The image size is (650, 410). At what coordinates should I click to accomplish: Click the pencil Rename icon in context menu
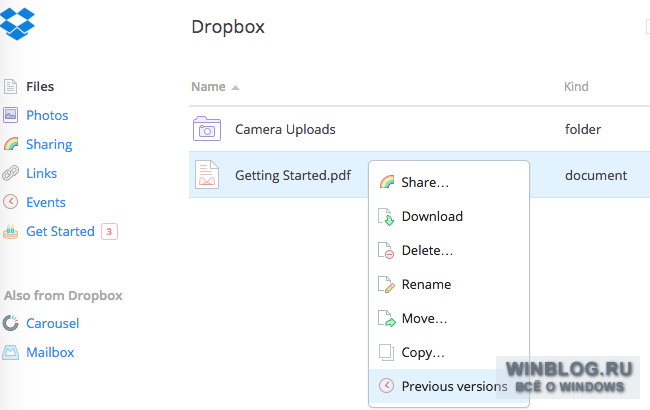click(x=386, y=284)
